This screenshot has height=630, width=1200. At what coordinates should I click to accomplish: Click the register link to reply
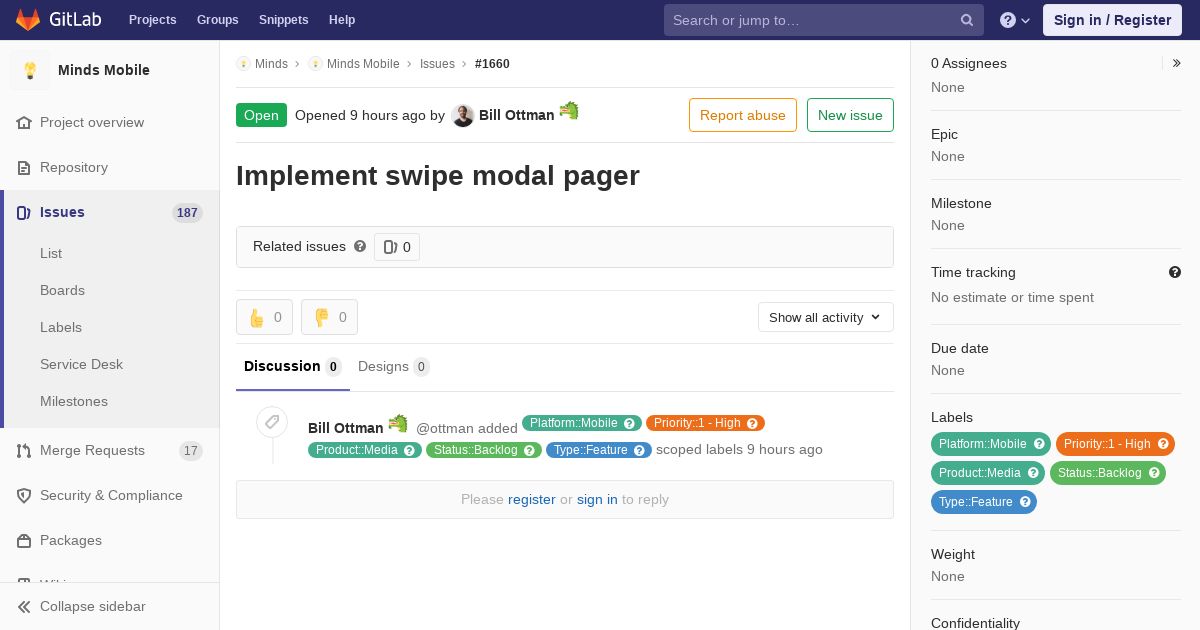click(532, 499)
